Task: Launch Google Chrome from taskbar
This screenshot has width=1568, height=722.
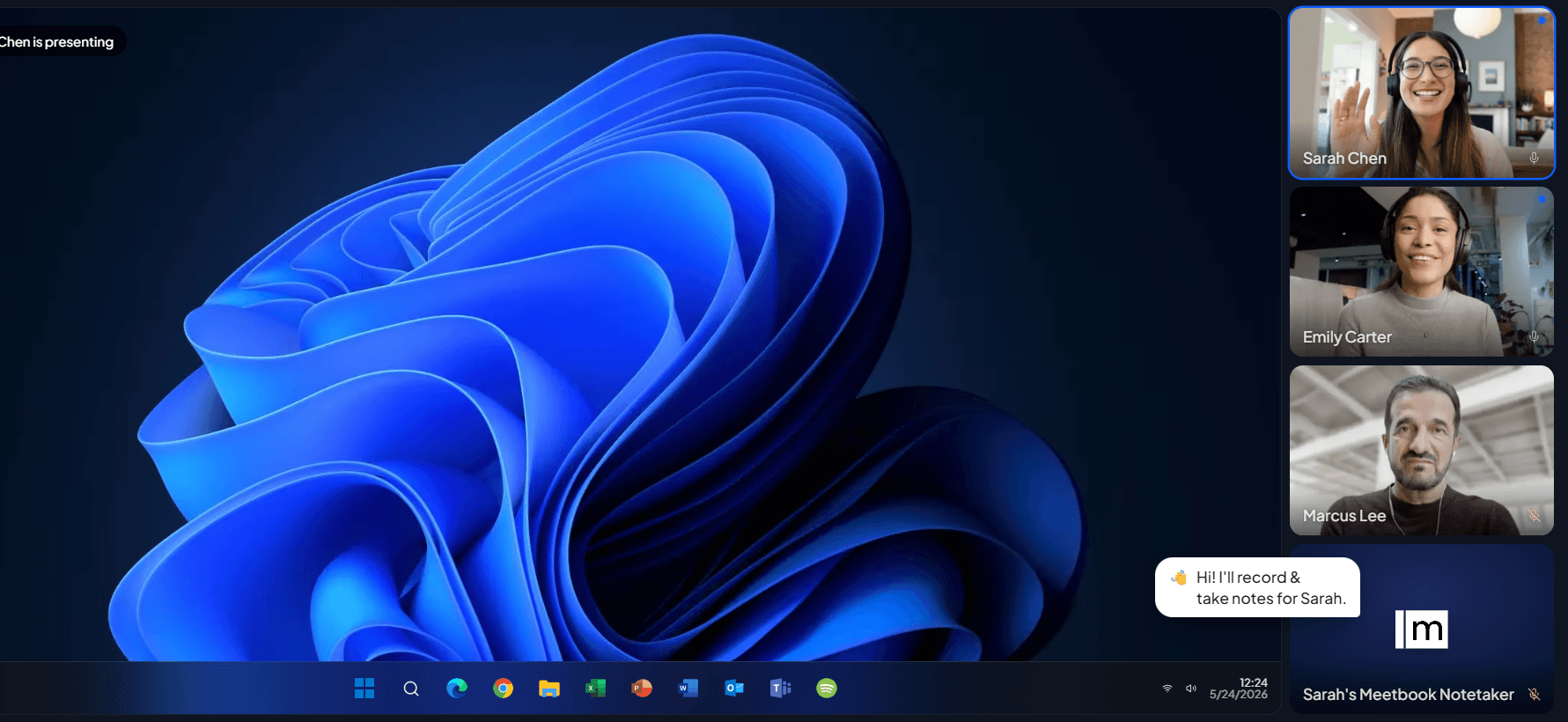Action: click(x=504, y=689)
